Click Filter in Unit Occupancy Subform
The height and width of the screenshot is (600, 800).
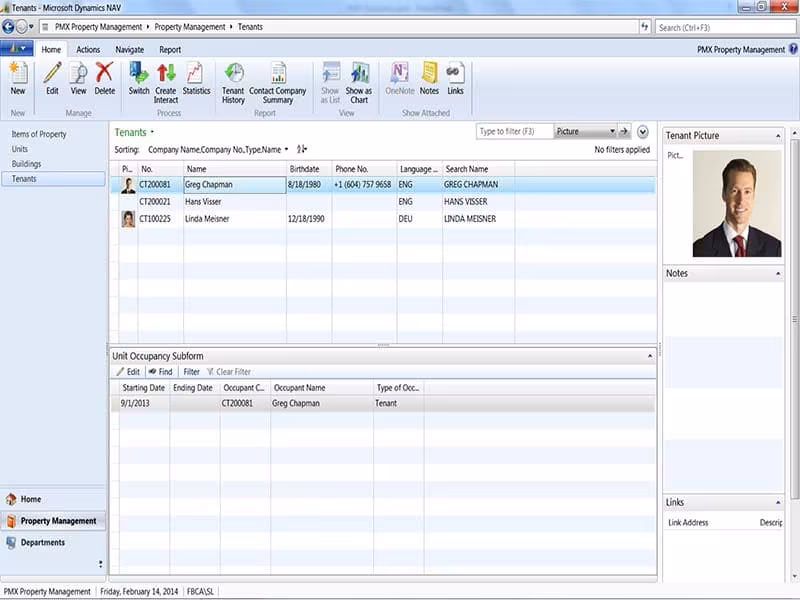(x=191, y=371)
